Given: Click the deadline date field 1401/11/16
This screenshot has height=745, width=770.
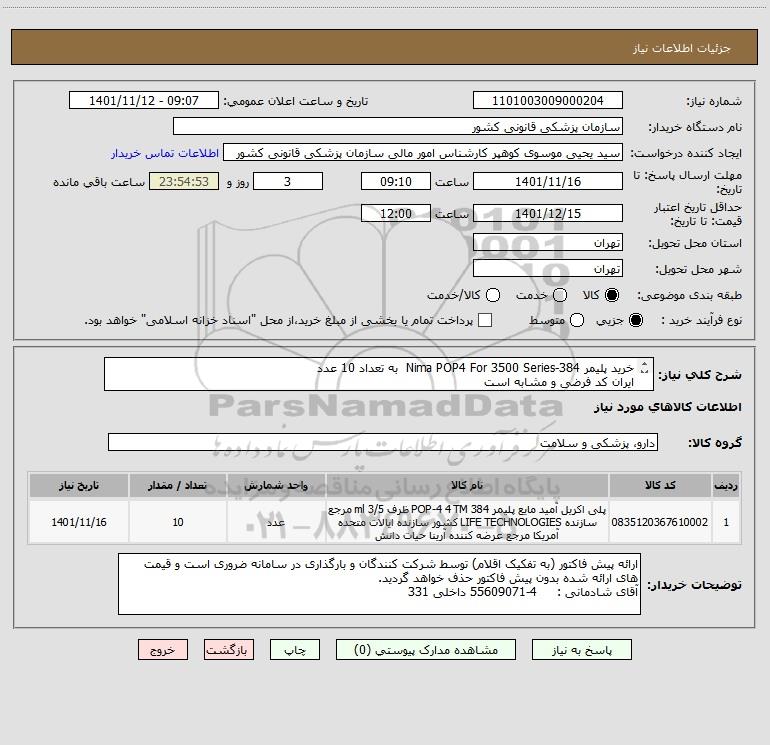Looking at the screenshot, I should (x=548, y=182).
